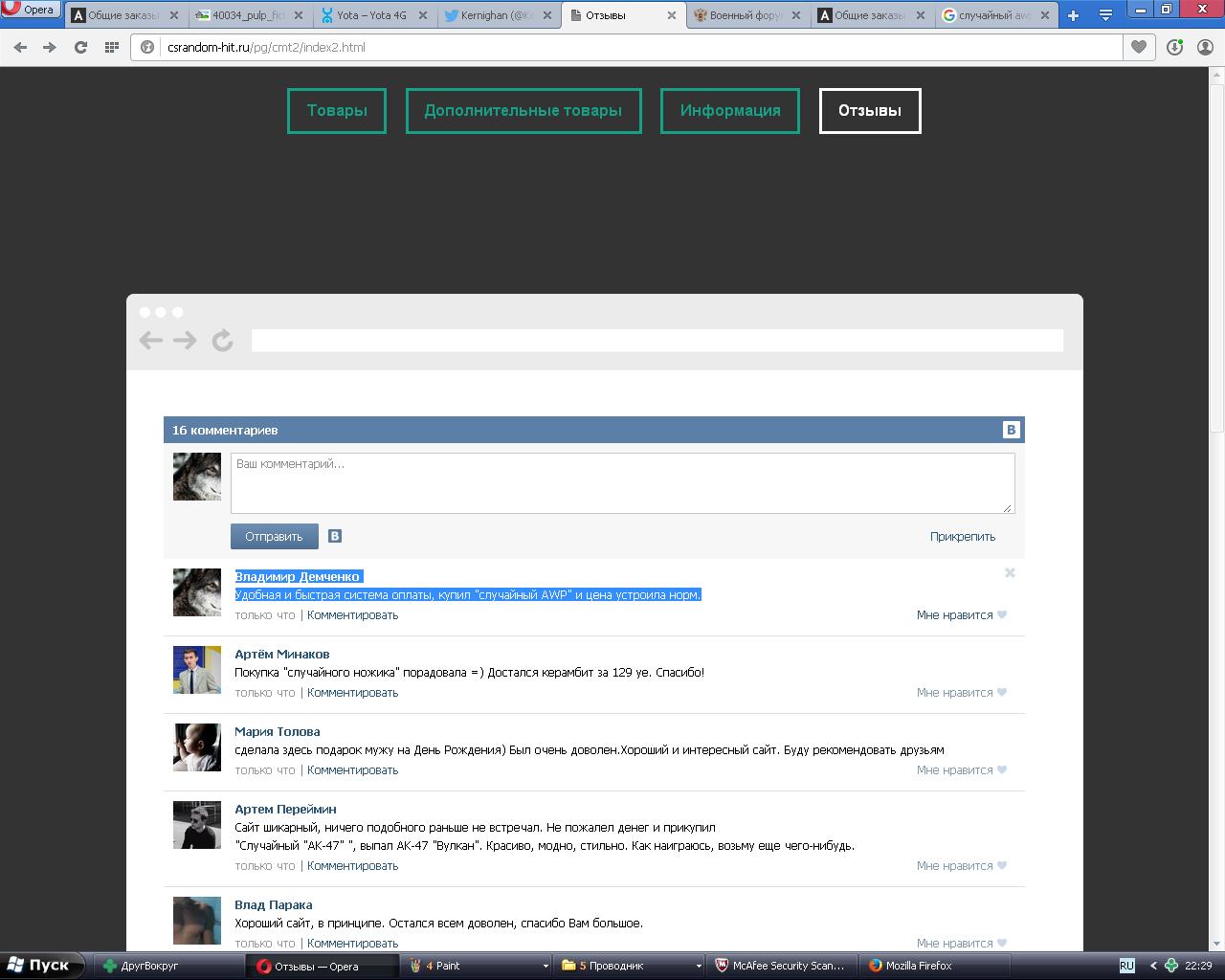
Task: Send the comment with Отправить
Action: [274, 536]
